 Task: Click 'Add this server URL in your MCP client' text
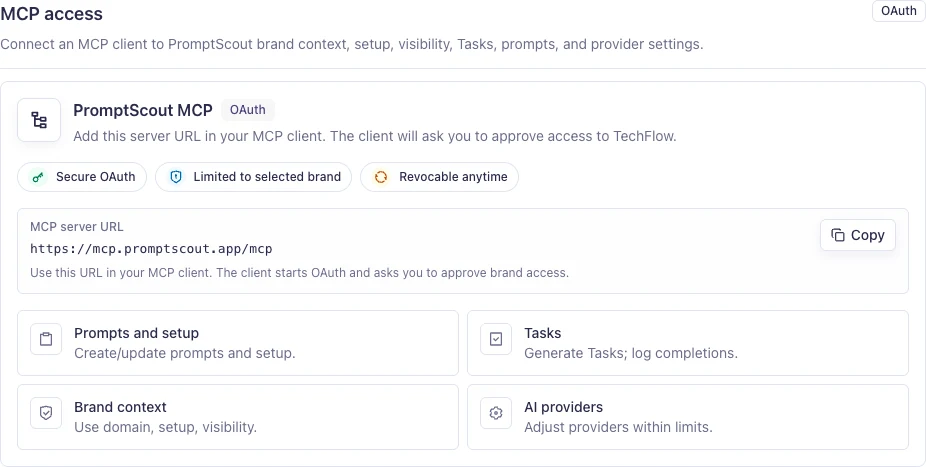click(375, 136)
